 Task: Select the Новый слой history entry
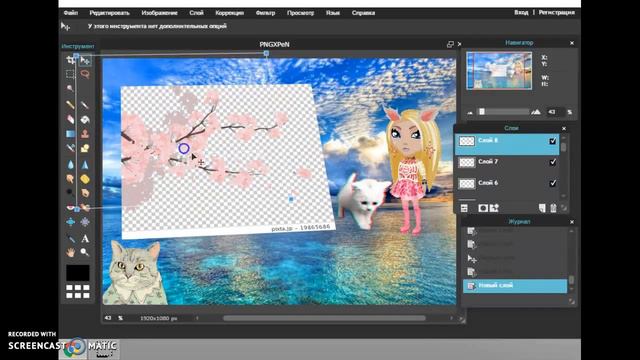click(515, 286)
